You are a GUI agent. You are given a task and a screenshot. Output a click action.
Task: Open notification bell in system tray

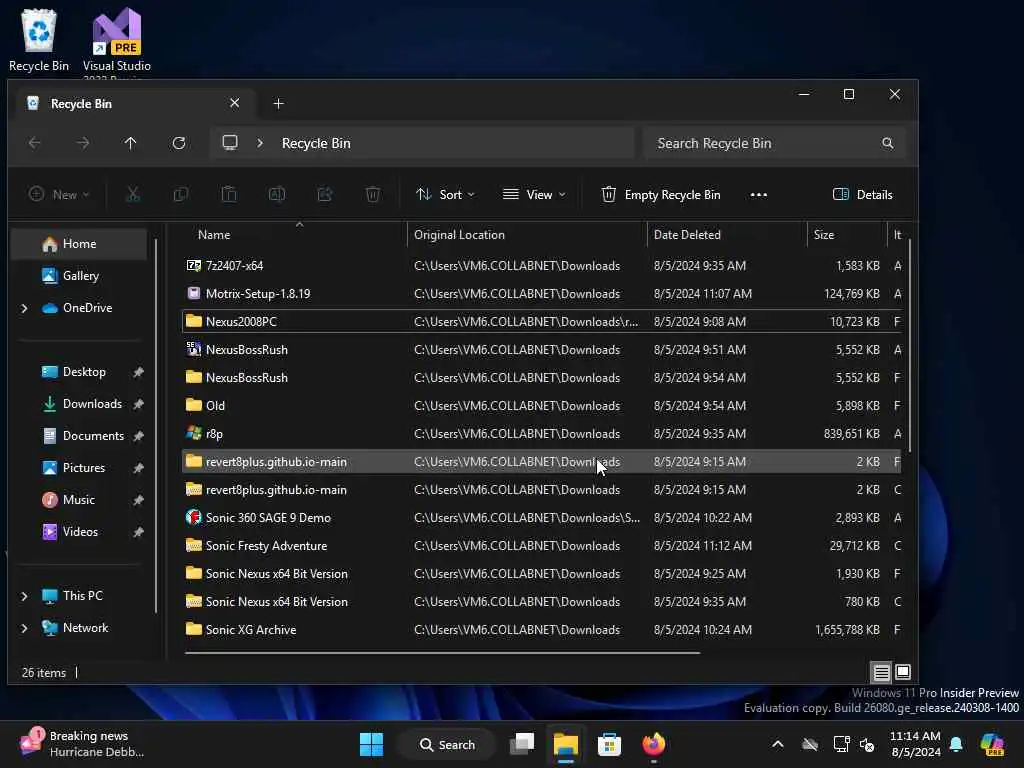pyautogui.click(x=956, y=744)
